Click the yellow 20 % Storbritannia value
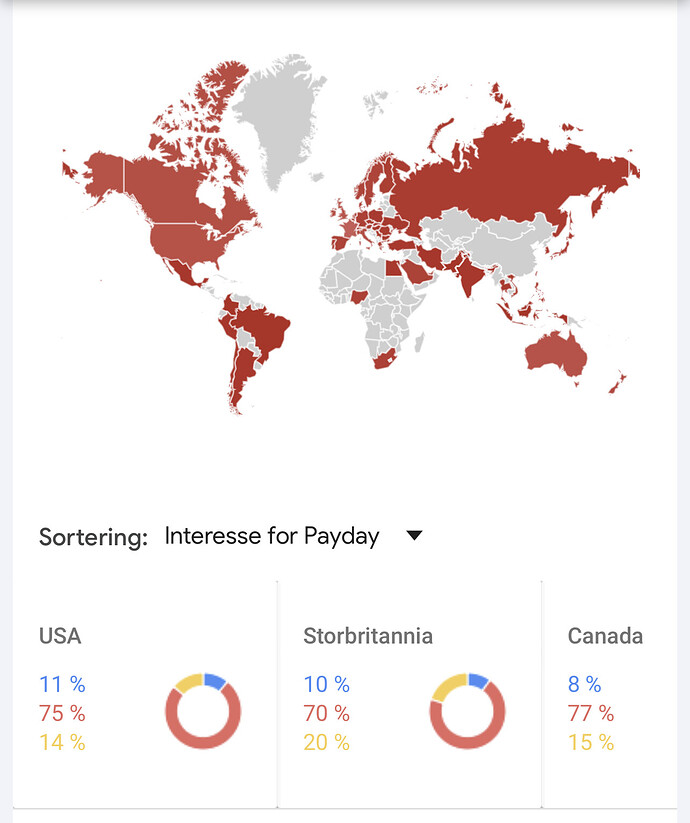 (326, 742)
